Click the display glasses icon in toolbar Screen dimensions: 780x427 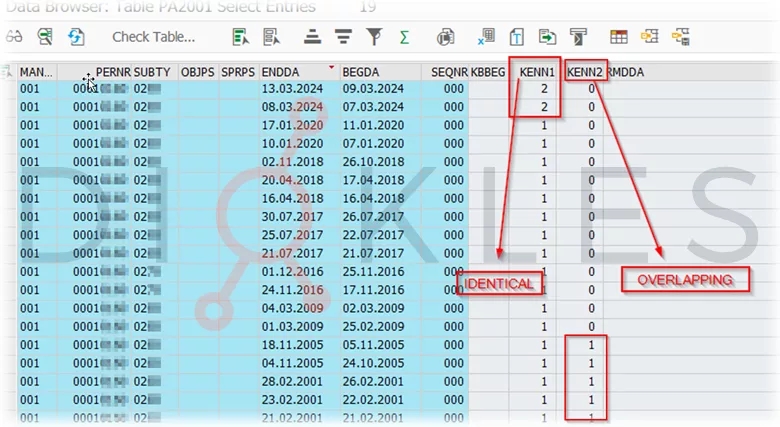(14, 37)
